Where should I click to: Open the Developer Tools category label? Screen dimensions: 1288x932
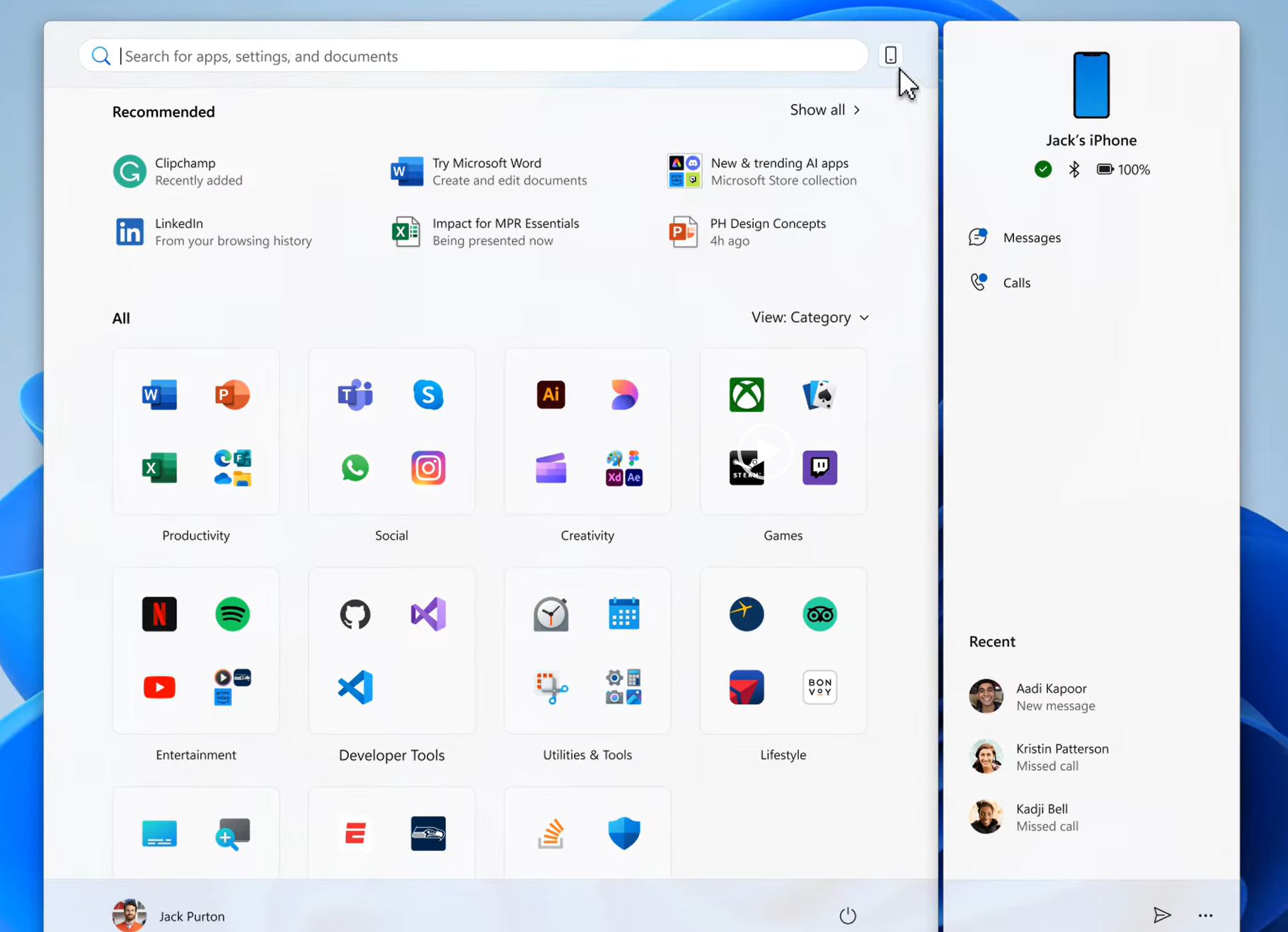(x=391, y=755)
